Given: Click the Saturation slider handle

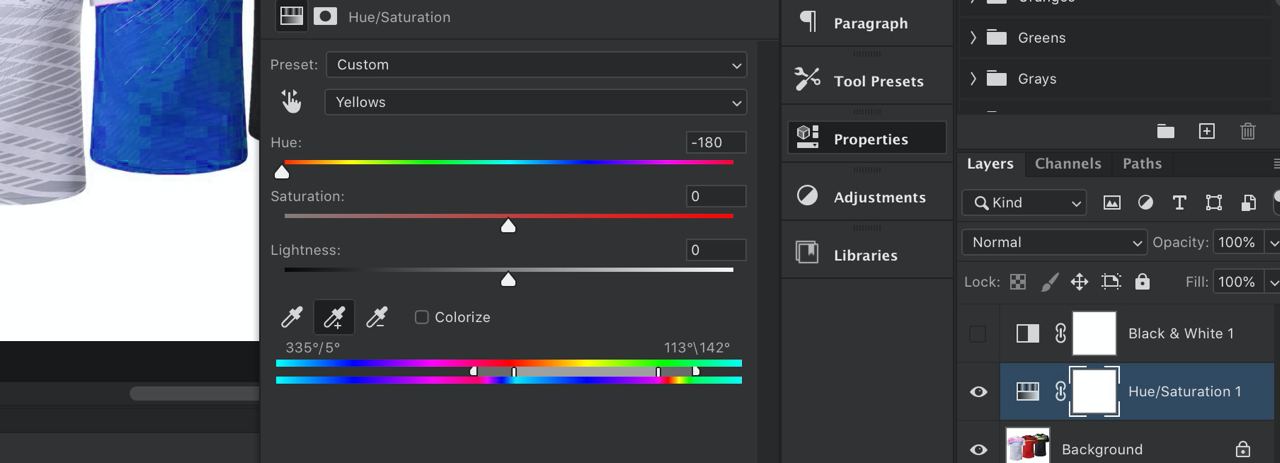Looking at the screenshot, I should pyautogui.click(x=508, y=226).
